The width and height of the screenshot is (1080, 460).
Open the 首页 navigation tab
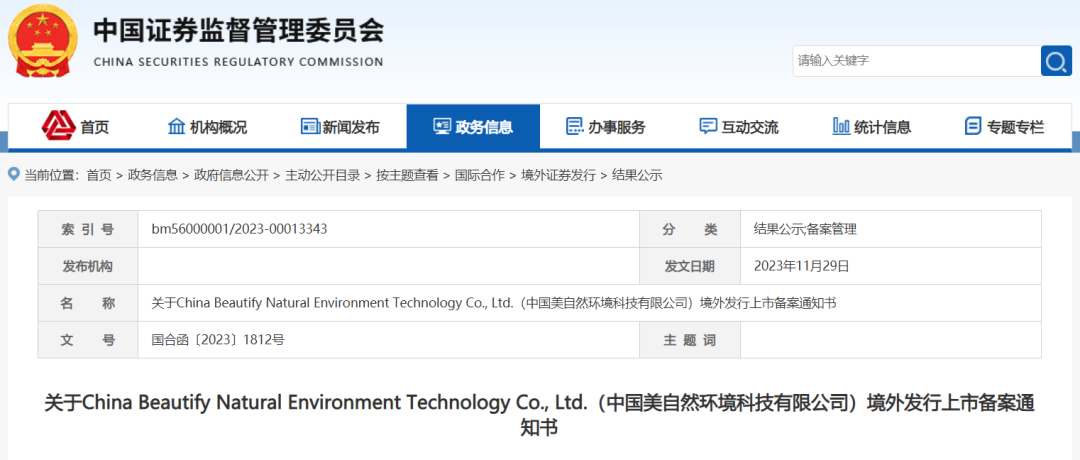pyautogui.click(x=74, y=127)
